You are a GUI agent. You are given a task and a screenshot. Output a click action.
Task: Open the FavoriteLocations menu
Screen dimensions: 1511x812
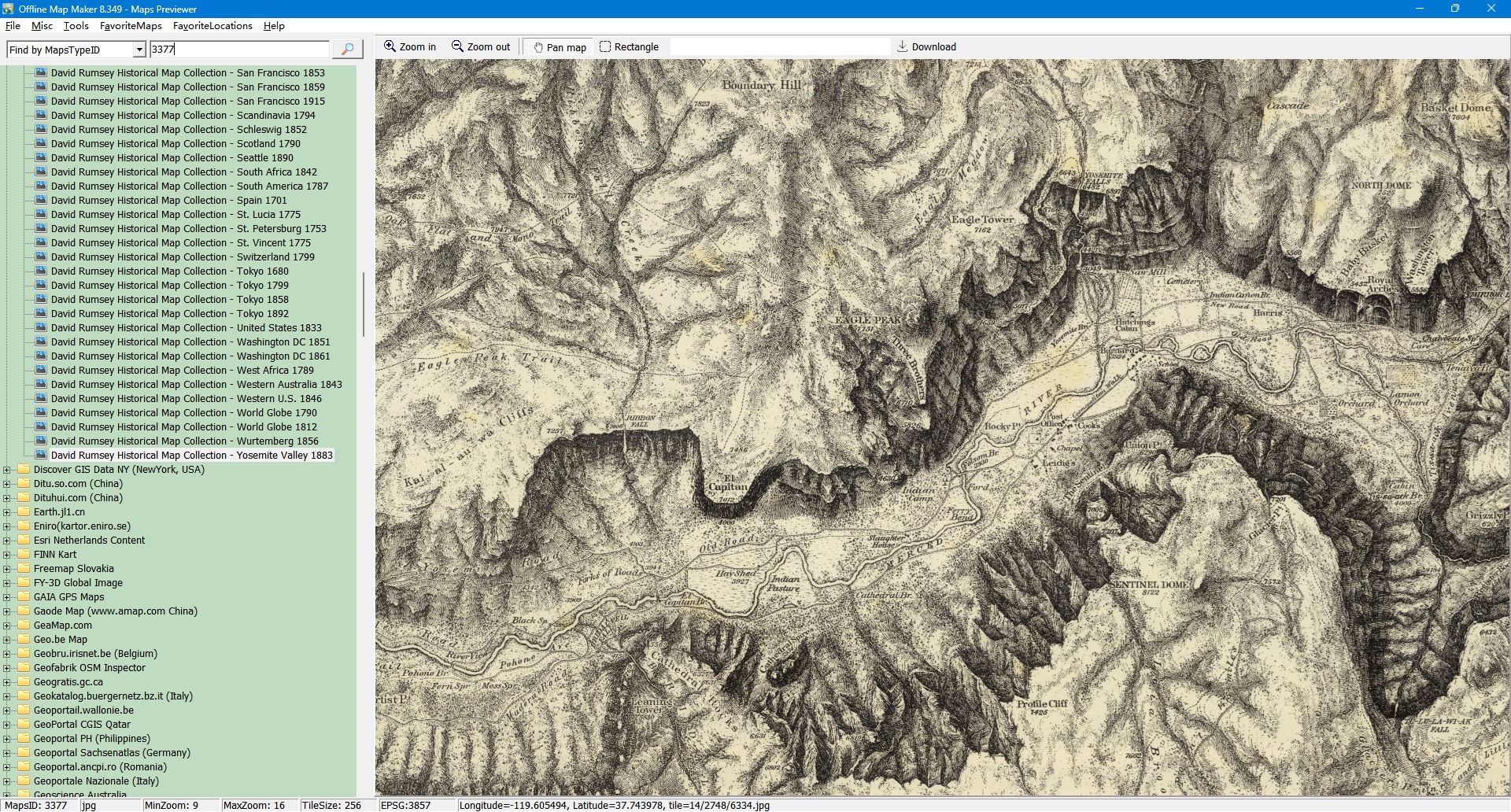pyautogui.click(x=212, y=26)
